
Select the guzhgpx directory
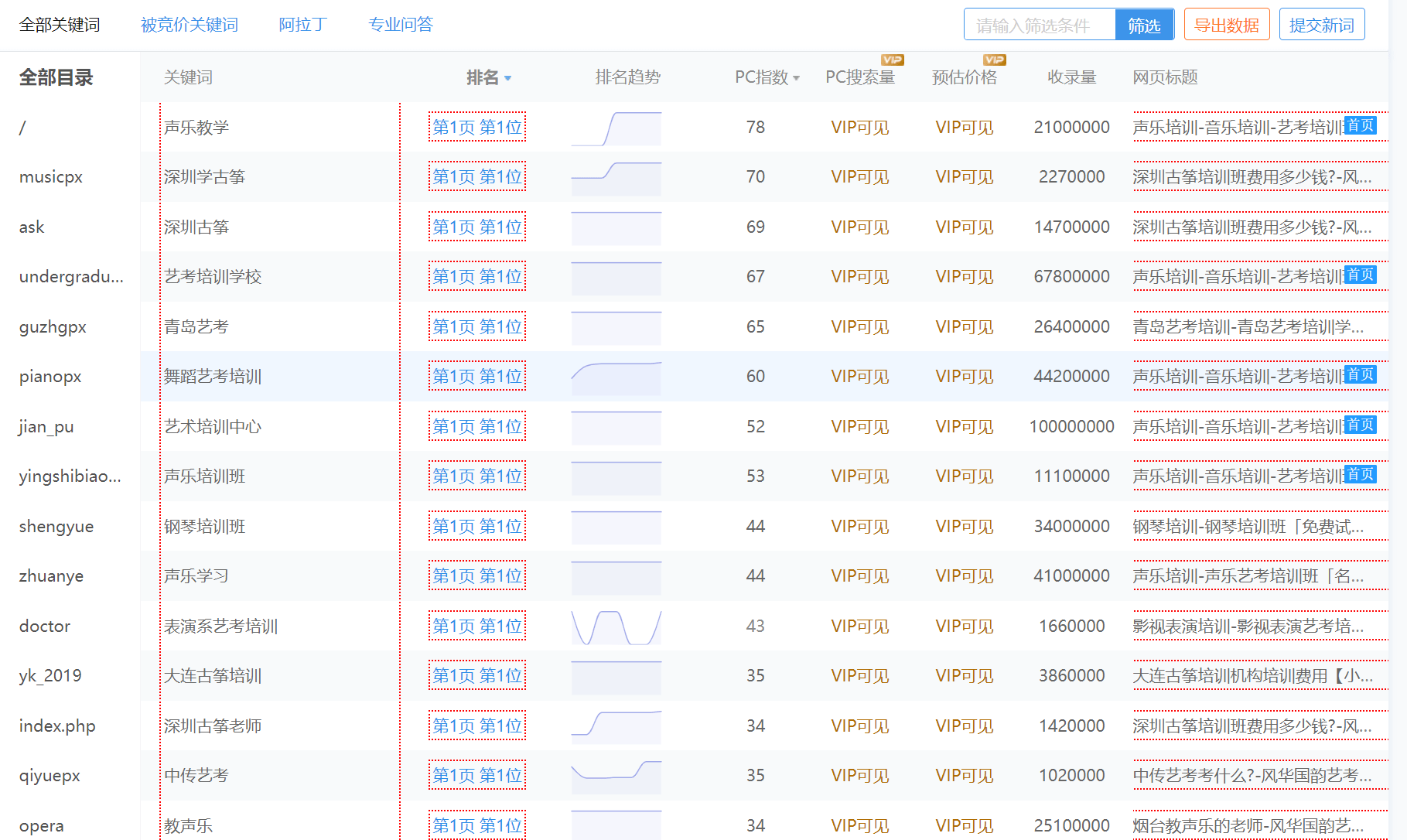(53, 327)
